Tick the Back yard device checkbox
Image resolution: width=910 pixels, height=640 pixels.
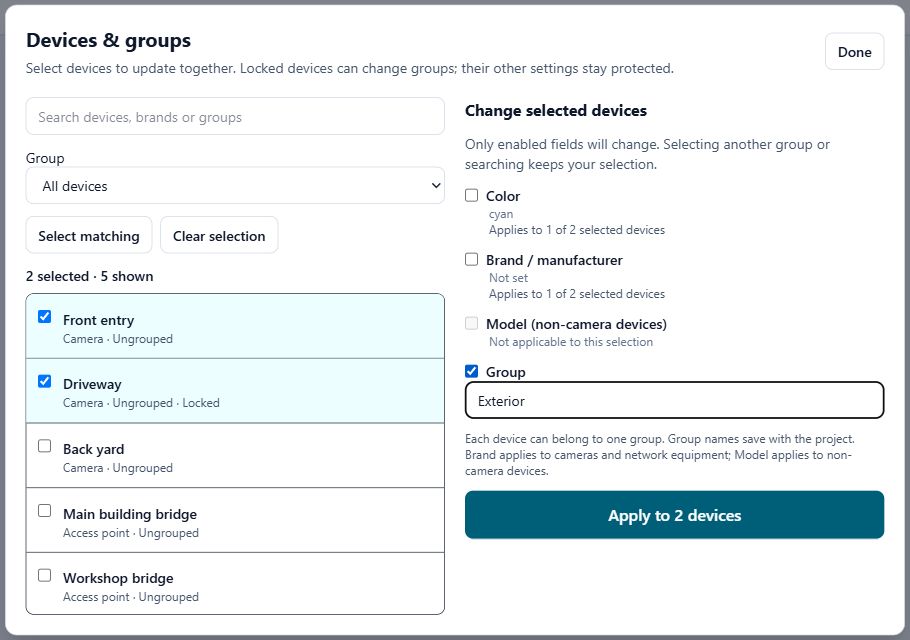click(x=45, y=446)
